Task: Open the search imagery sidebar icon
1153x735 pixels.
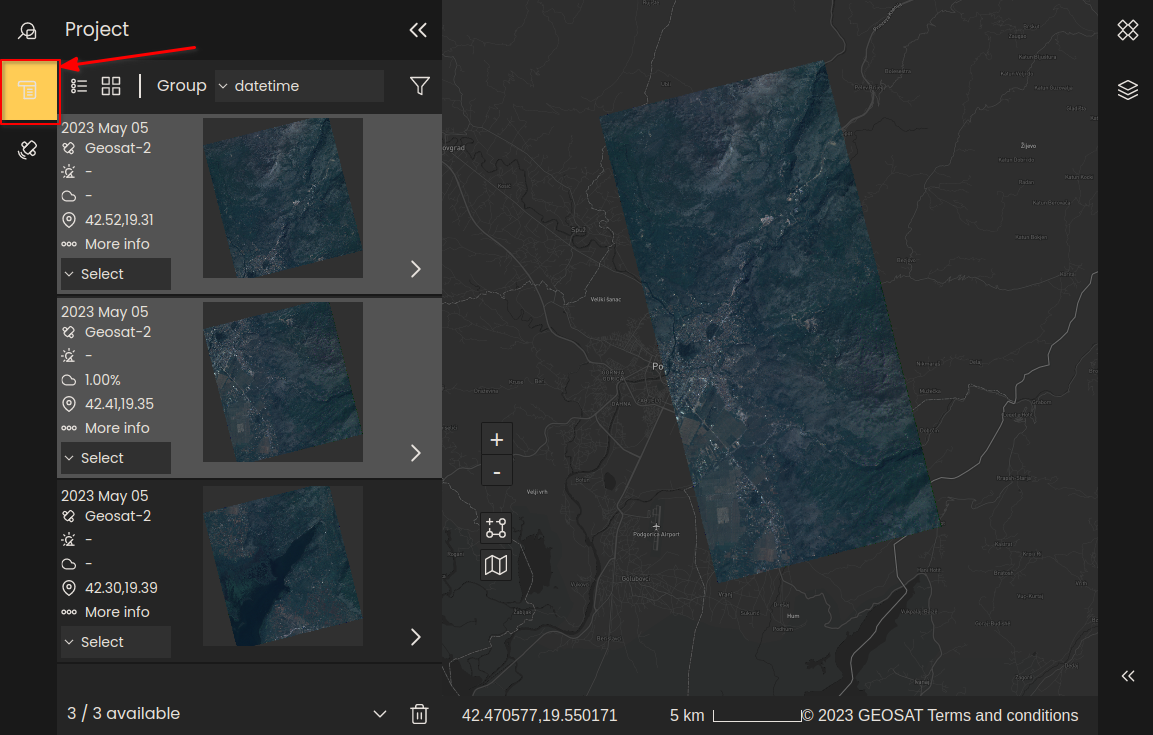Action: [x=28, y=31]
